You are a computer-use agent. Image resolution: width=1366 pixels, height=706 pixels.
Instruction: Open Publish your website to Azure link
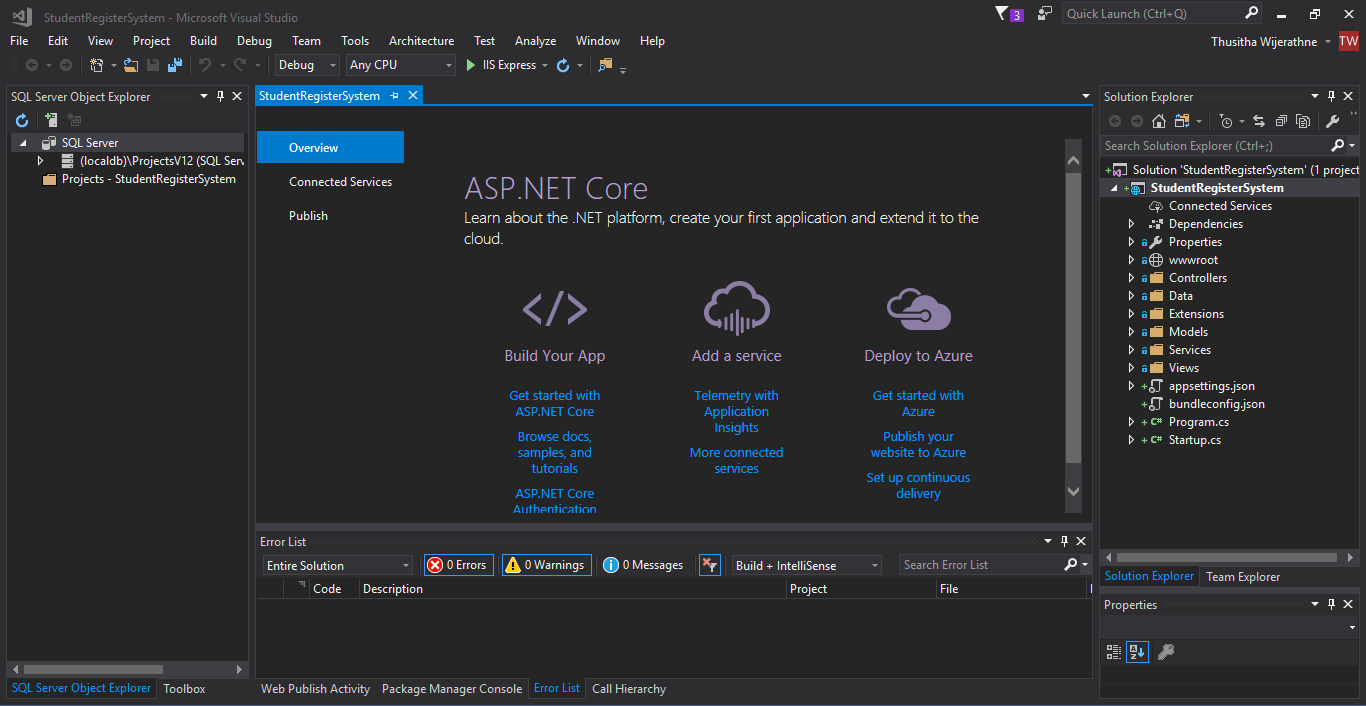click(x=919, y=445)
